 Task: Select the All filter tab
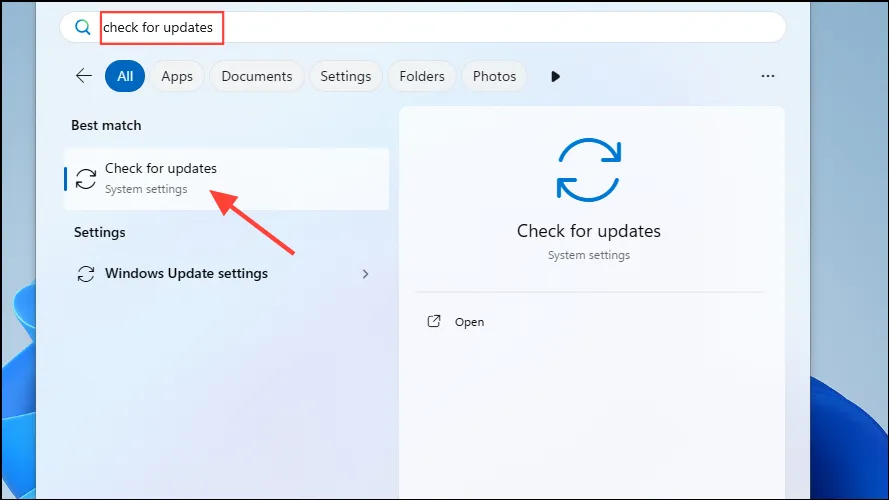[x=125, y=76]
